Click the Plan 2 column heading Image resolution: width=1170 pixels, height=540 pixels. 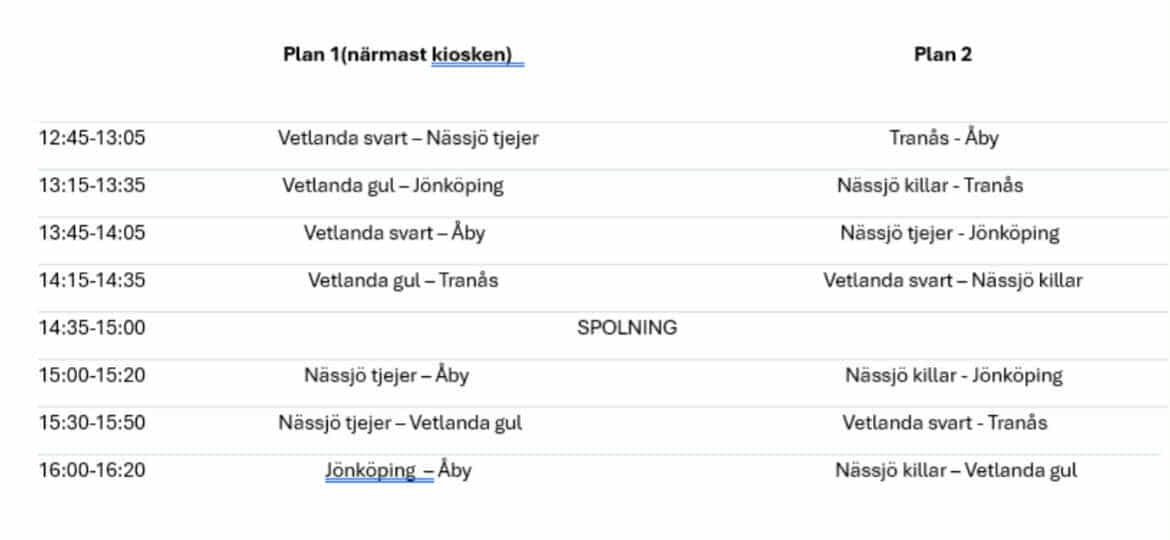(942, 55)
